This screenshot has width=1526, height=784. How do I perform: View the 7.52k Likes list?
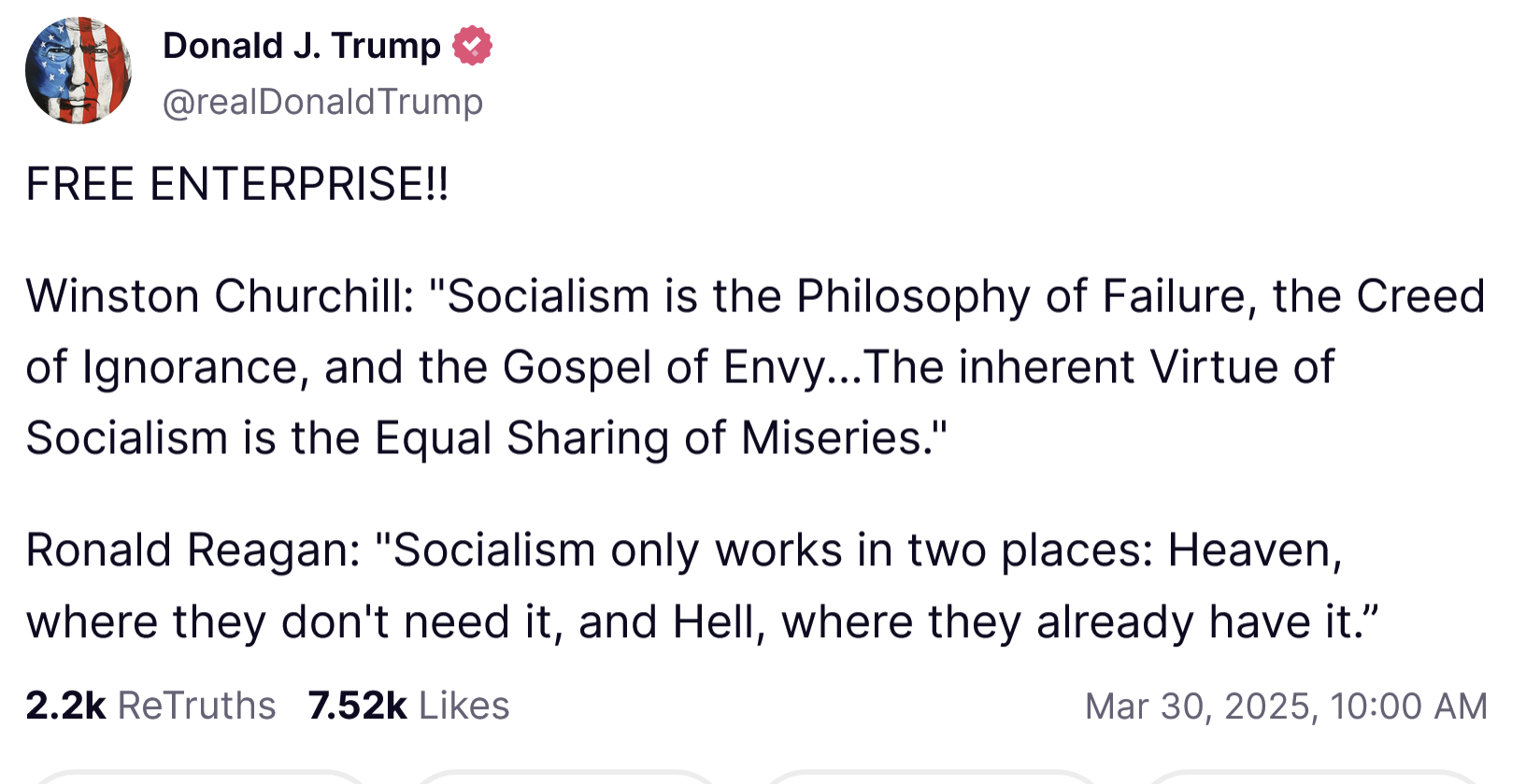coord(408,706)
